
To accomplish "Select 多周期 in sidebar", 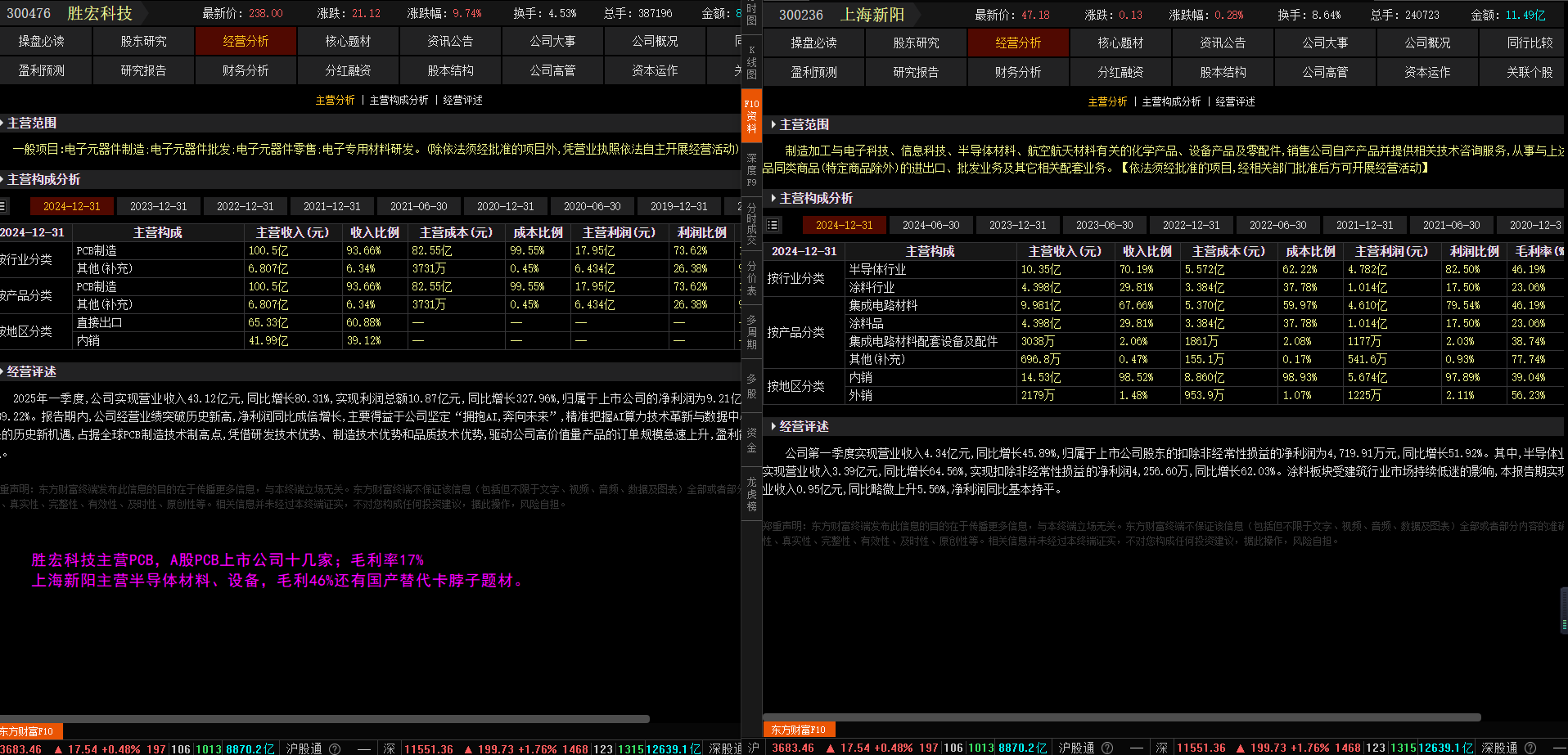I will (751, 332).
